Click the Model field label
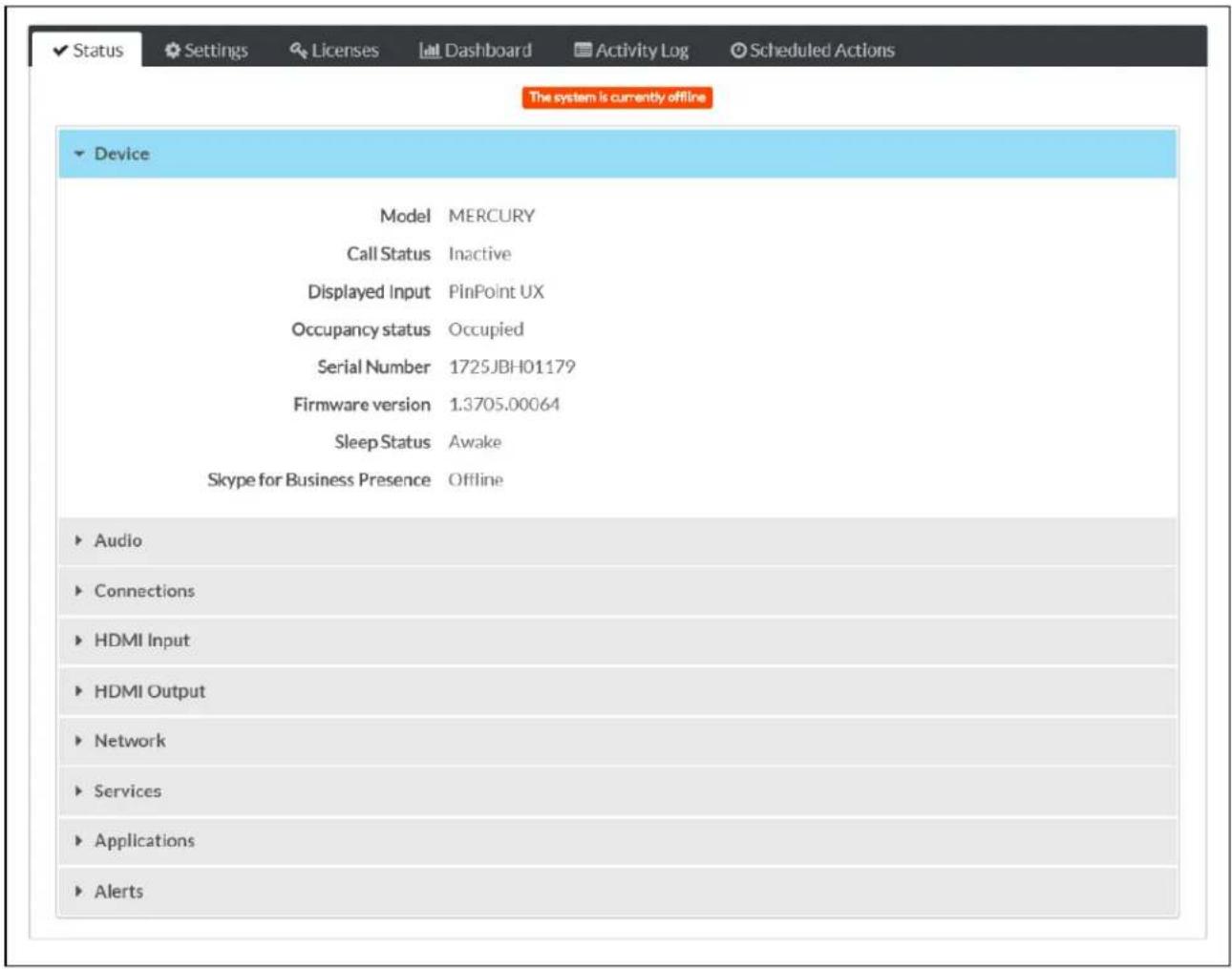The width and height of the screenshot is (1232, 969). click(405, 216)
